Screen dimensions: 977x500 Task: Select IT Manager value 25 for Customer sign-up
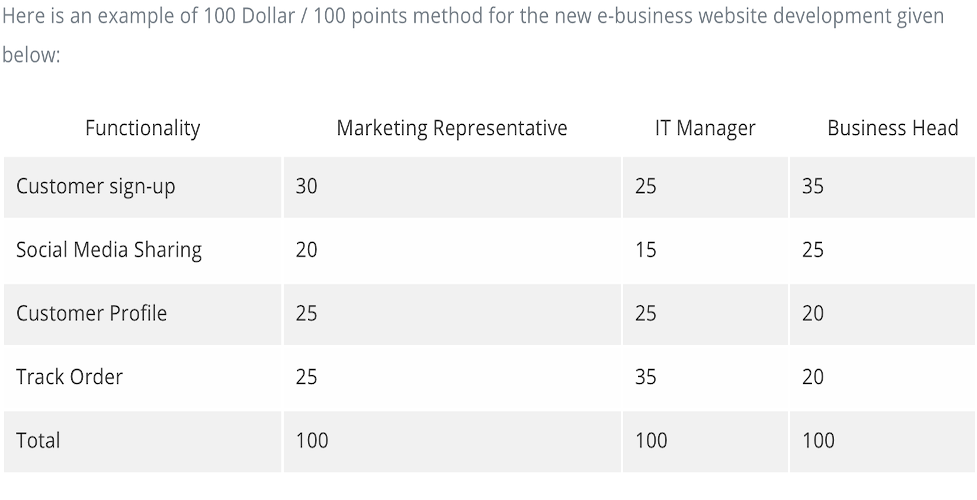point(646,186)
